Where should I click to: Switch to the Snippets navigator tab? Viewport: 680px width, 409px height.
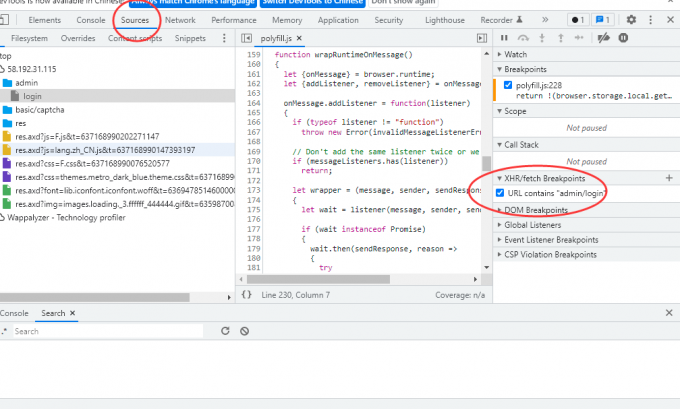point(190,38)
